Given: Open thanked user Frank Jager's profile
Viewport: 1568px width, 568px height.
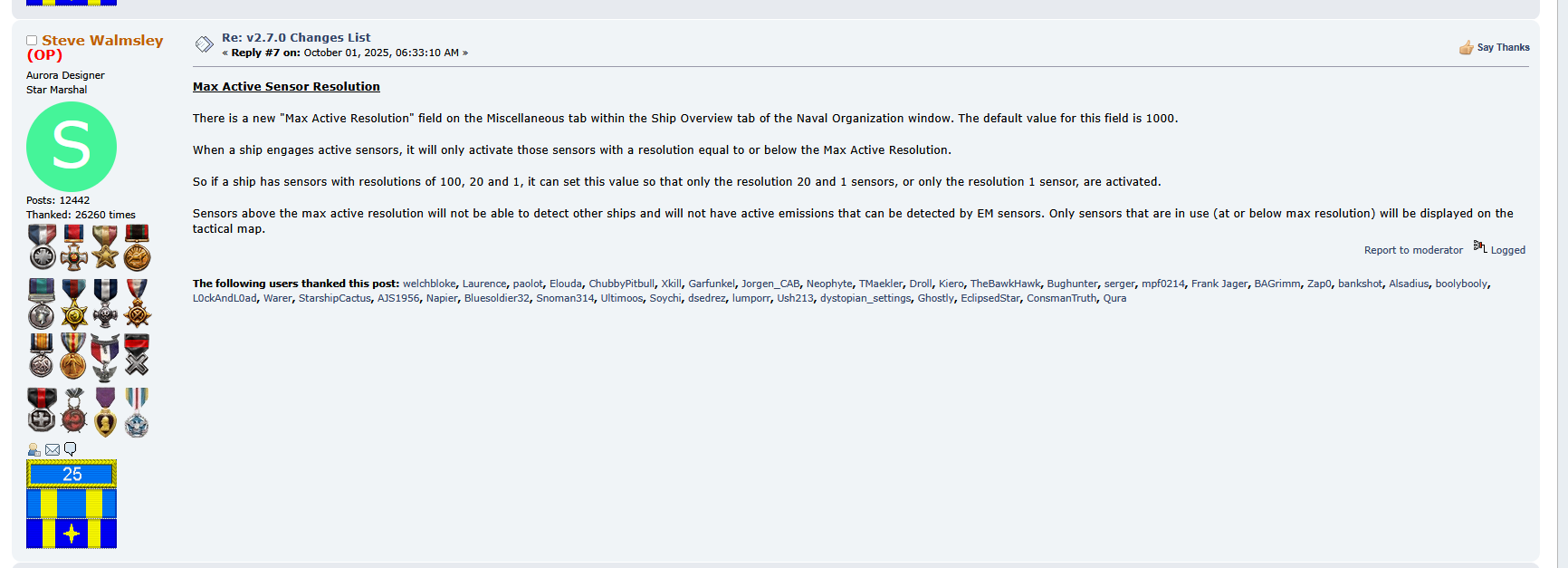Looking at the screenshot, I should [1219, 284].
